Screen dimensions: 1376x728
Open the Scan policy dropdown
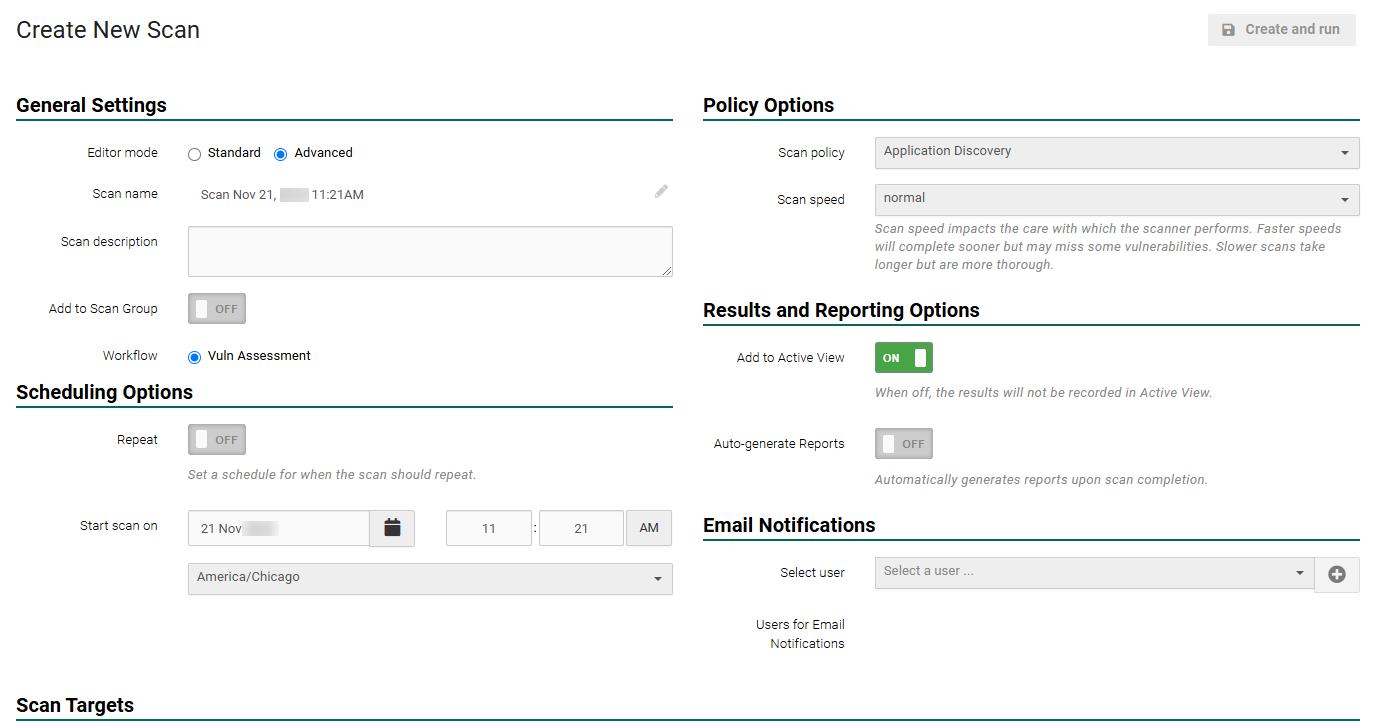click(x=1117, y=153)
